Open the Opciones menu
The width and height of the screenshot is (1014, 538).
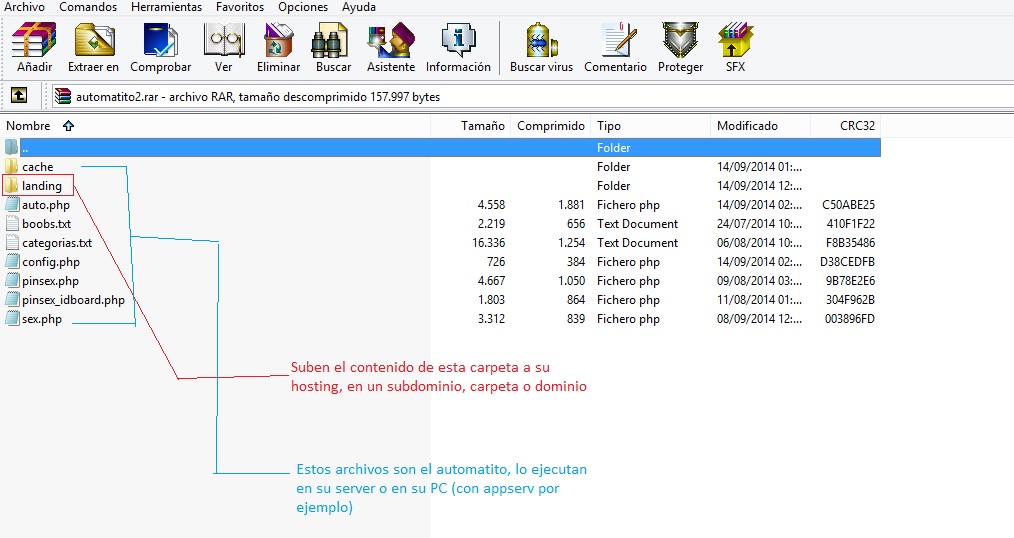click(303, 7)
